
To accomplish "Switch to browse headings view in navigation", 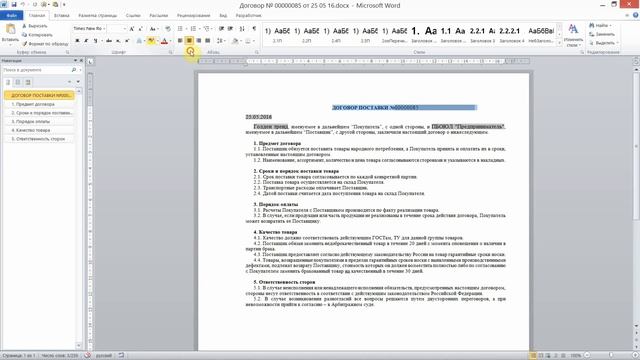I will 8,82.
